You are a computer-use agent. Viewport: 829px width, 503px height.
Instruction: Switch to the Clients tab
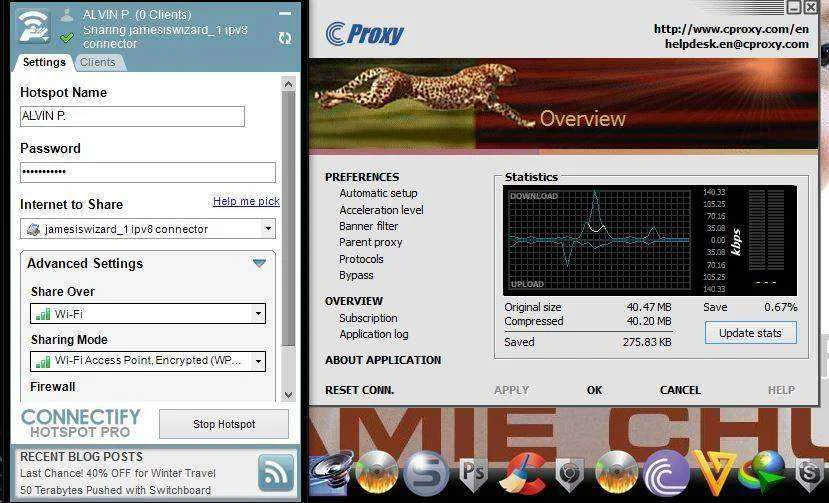point(98,62)
